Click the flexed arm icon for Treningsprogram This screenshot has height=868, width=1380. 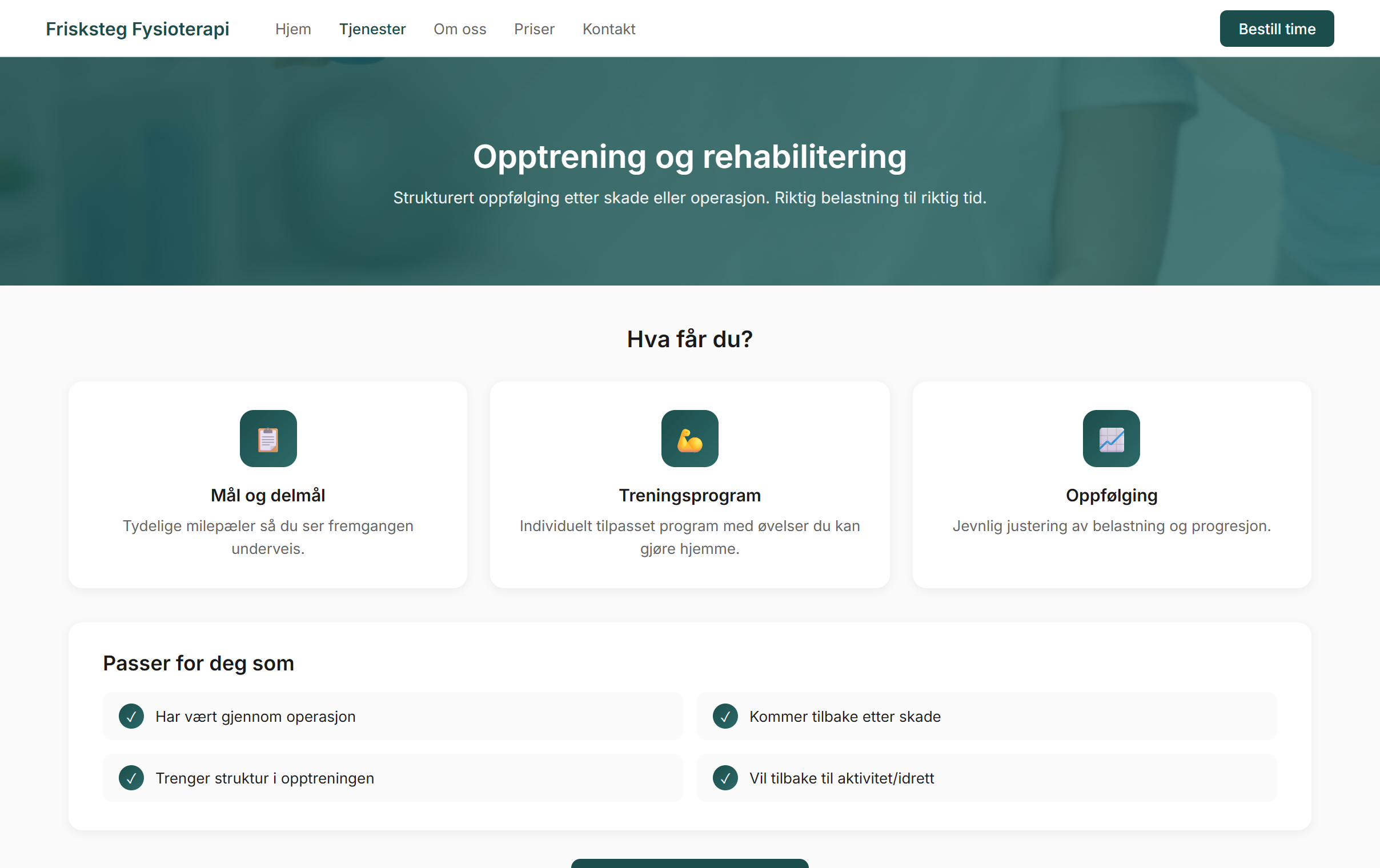click(689, 439)
